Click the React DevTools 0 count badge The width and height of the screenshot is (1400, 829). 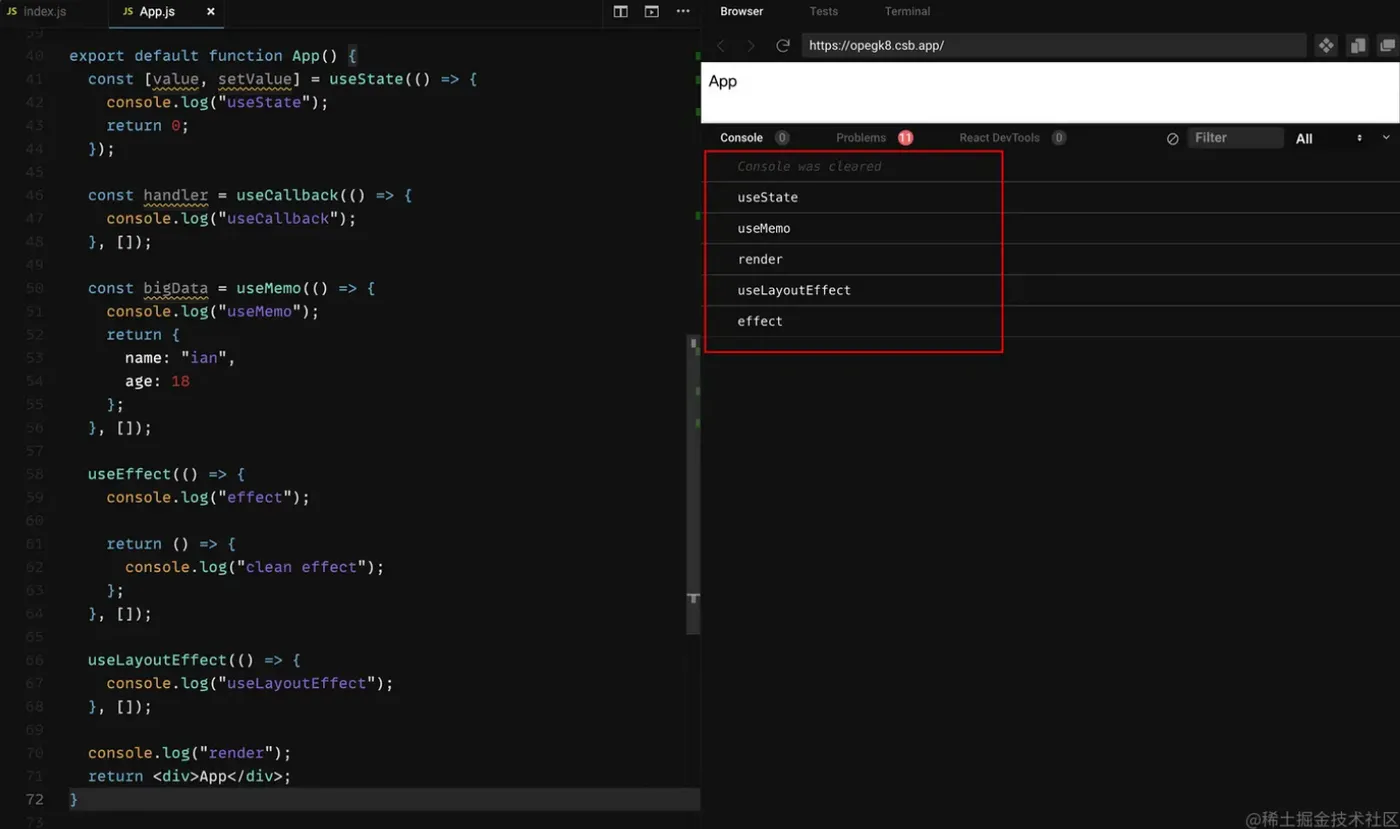(1059, 138)
